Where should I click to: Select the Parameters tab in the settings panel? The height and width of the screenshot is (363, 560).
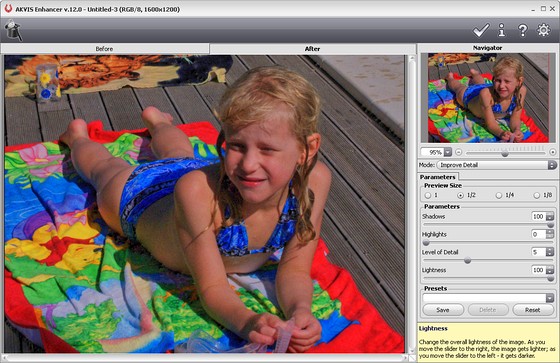[x=438, y=177]
